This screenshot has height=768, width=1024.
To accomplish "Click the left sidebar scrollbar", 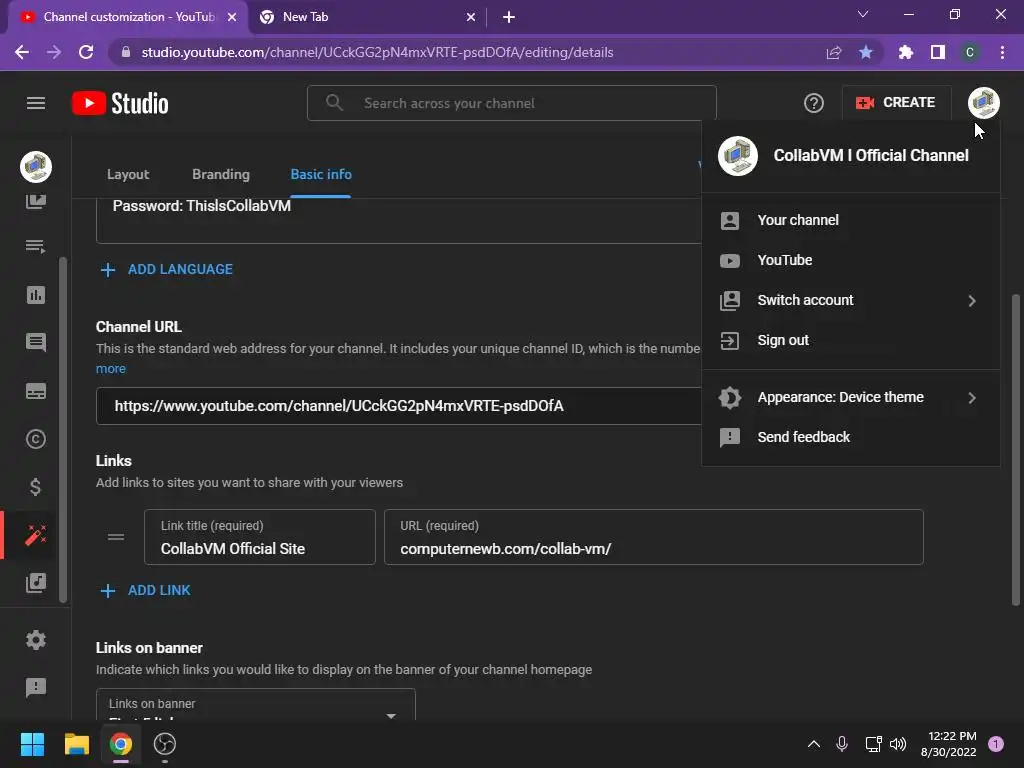I will (x=63, y=429).
